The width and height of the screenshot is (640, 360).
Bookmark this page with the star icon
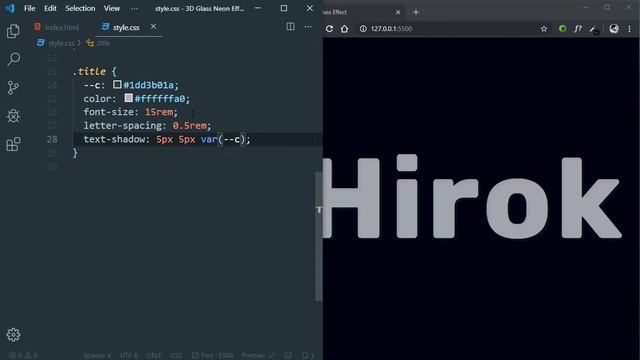click(x=544, y=29)
